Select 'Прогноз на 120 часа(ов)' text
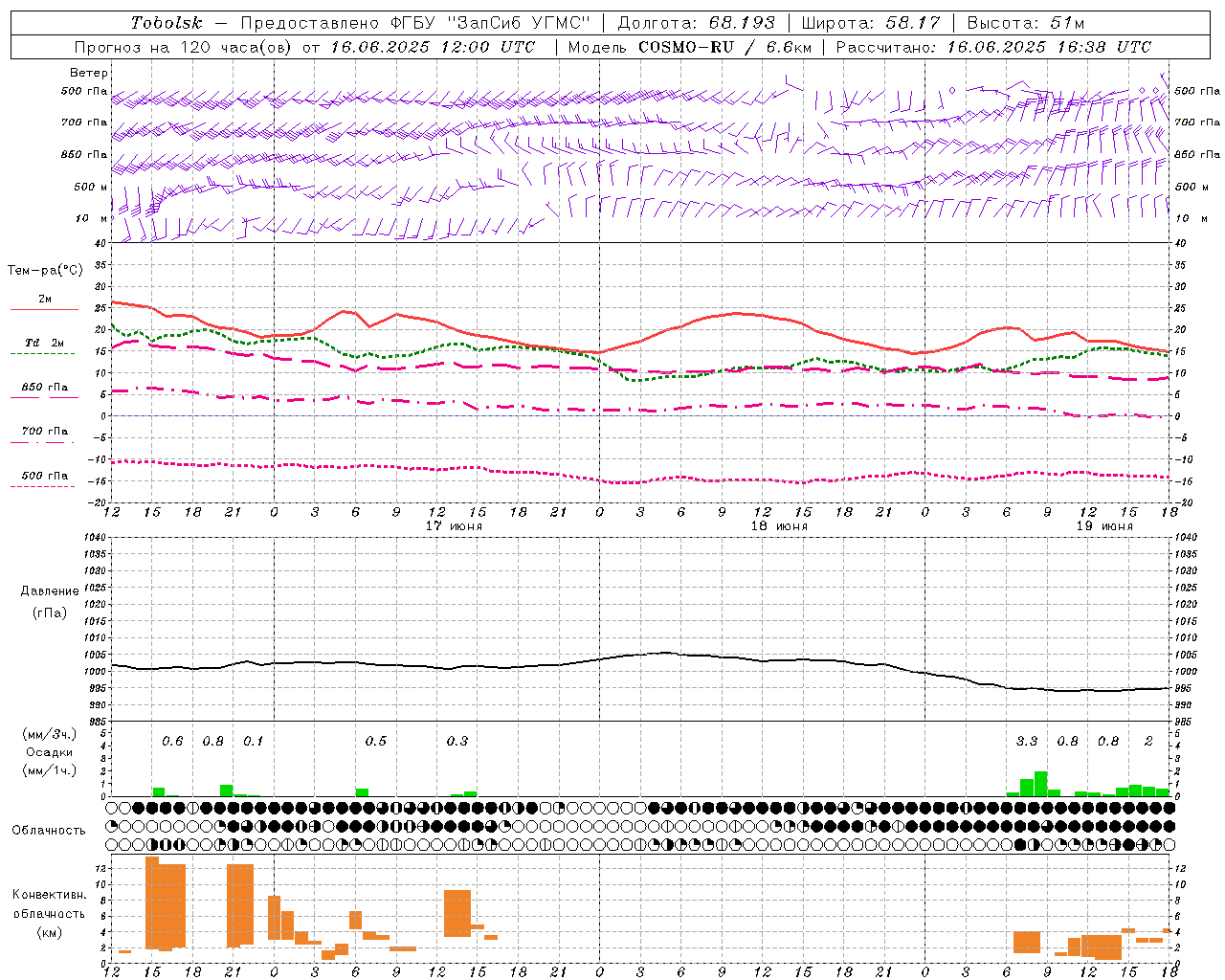This screenshot has width=1225, height=980. point(185,47)
